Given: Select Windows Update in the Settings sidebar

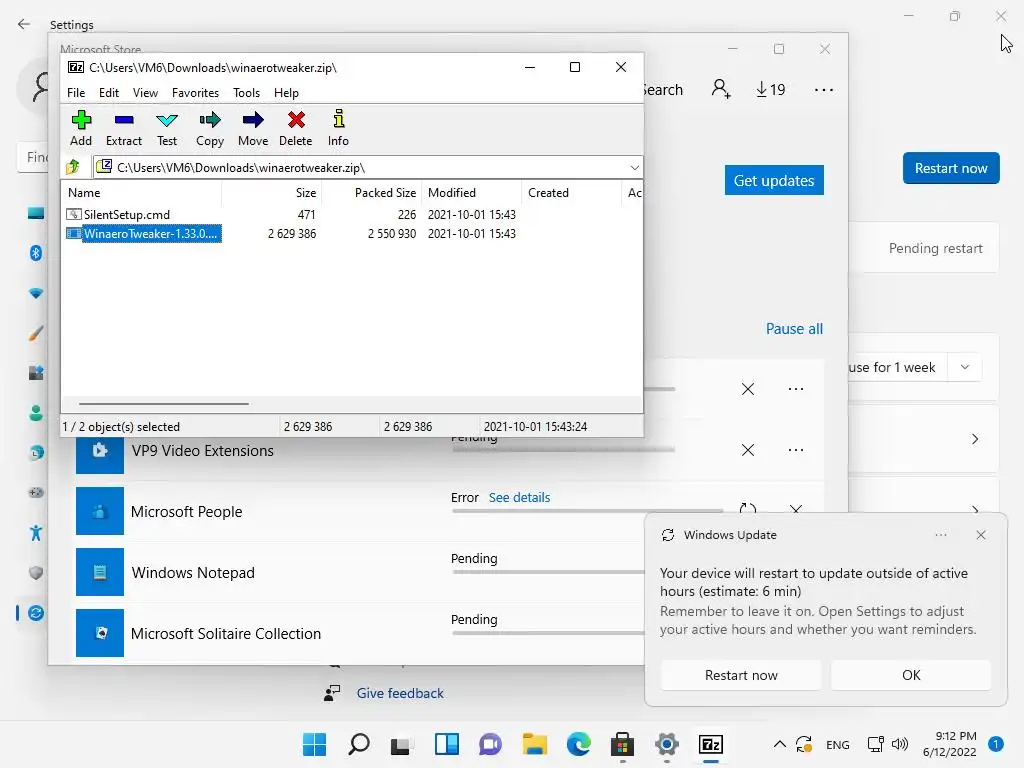Looking at the screenshot, I should [x=36, y=613].
